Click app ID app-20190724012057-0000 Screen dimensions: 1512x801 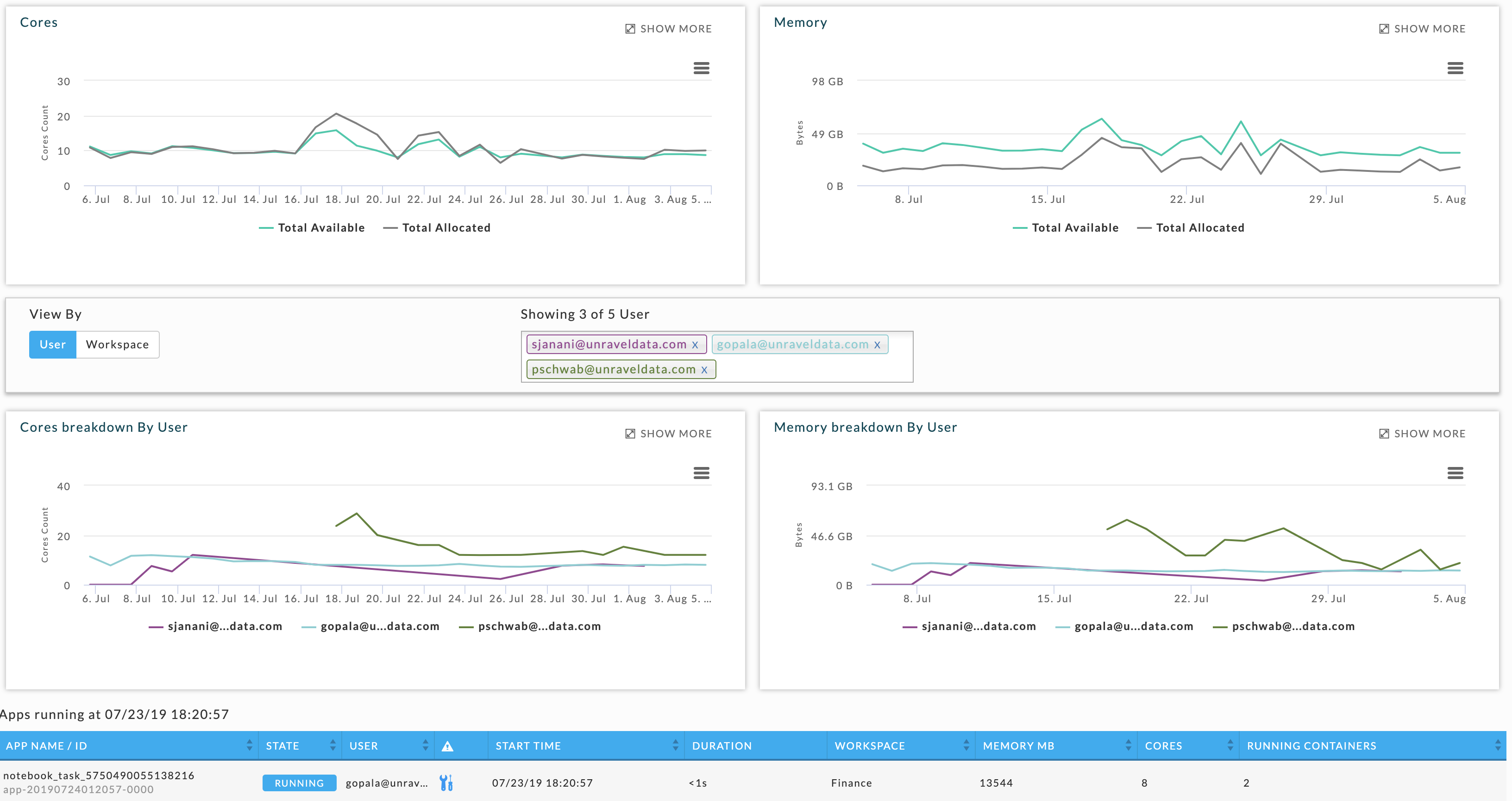(x=79, y=790)
